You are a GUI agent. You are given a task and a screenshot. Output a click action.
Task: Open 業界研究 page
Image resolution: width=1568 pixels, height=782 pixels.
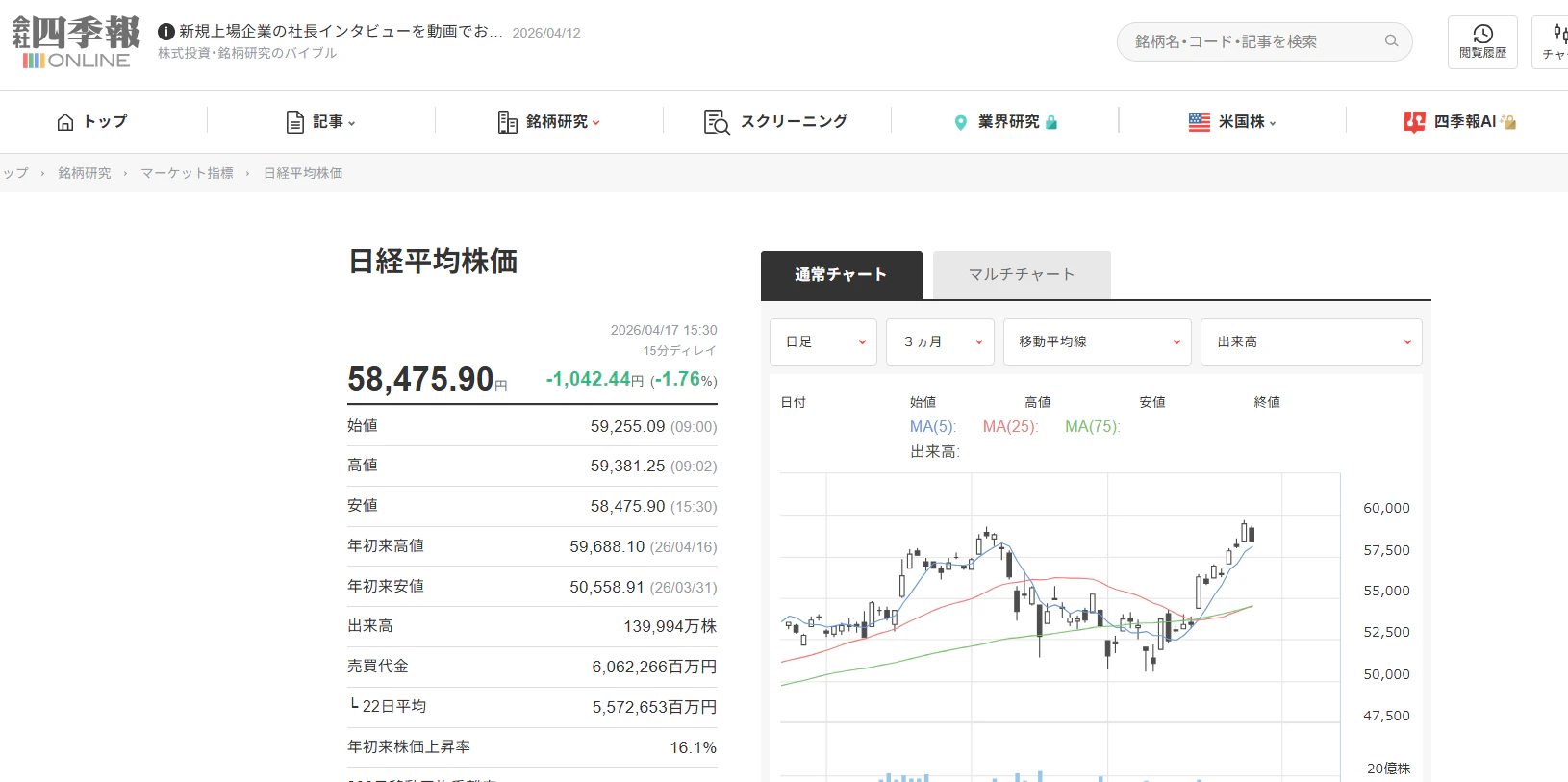[1008, 122]
